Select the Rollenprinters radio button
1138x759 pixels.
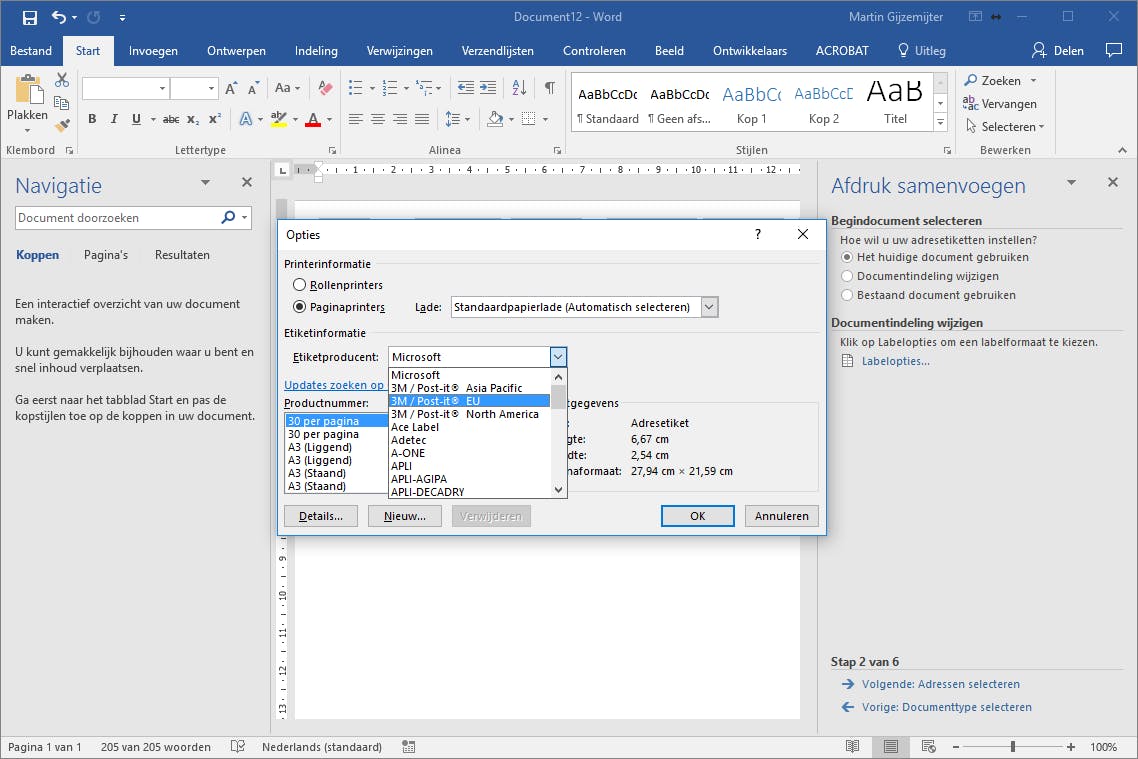coord(299,286)
